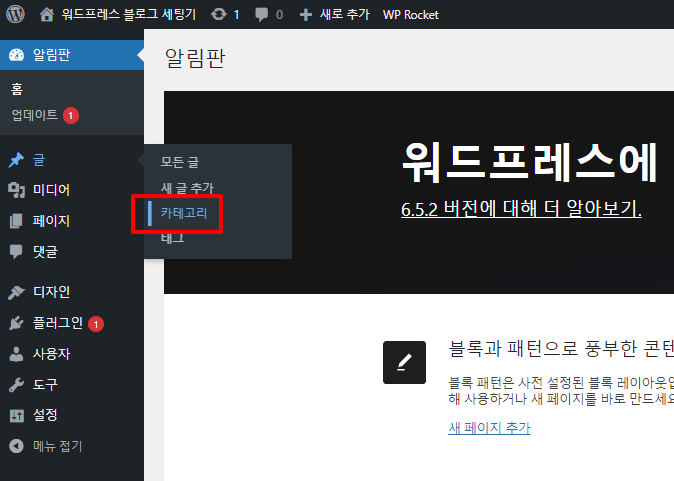
Task: Select 카테고리 in flyout menu
Action: click(x=184, y=213)
